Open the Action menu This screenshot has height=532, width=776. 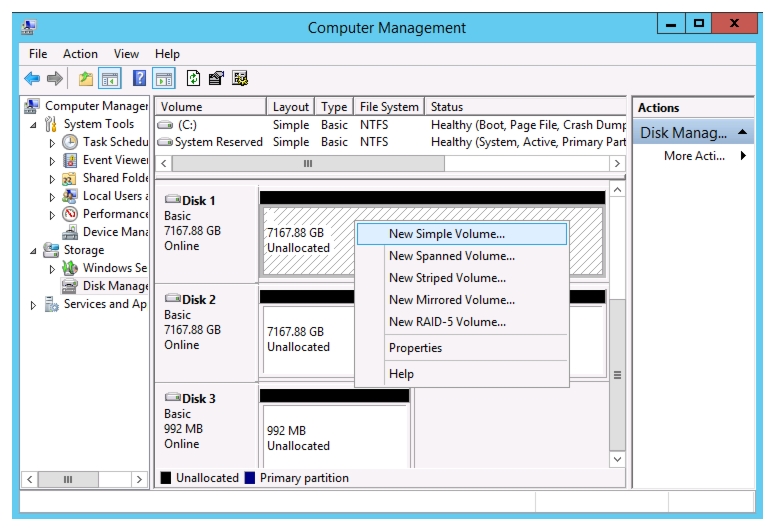pos(80,53)
